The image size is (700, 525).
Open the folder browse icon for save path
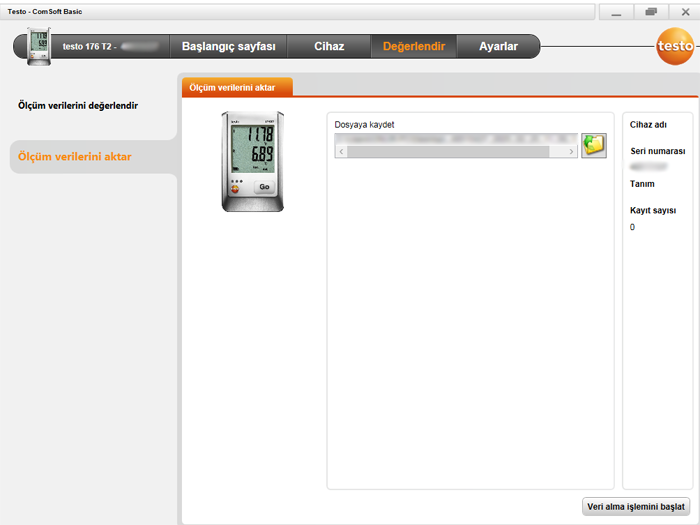pyautogui.click(x=594, y=145)
